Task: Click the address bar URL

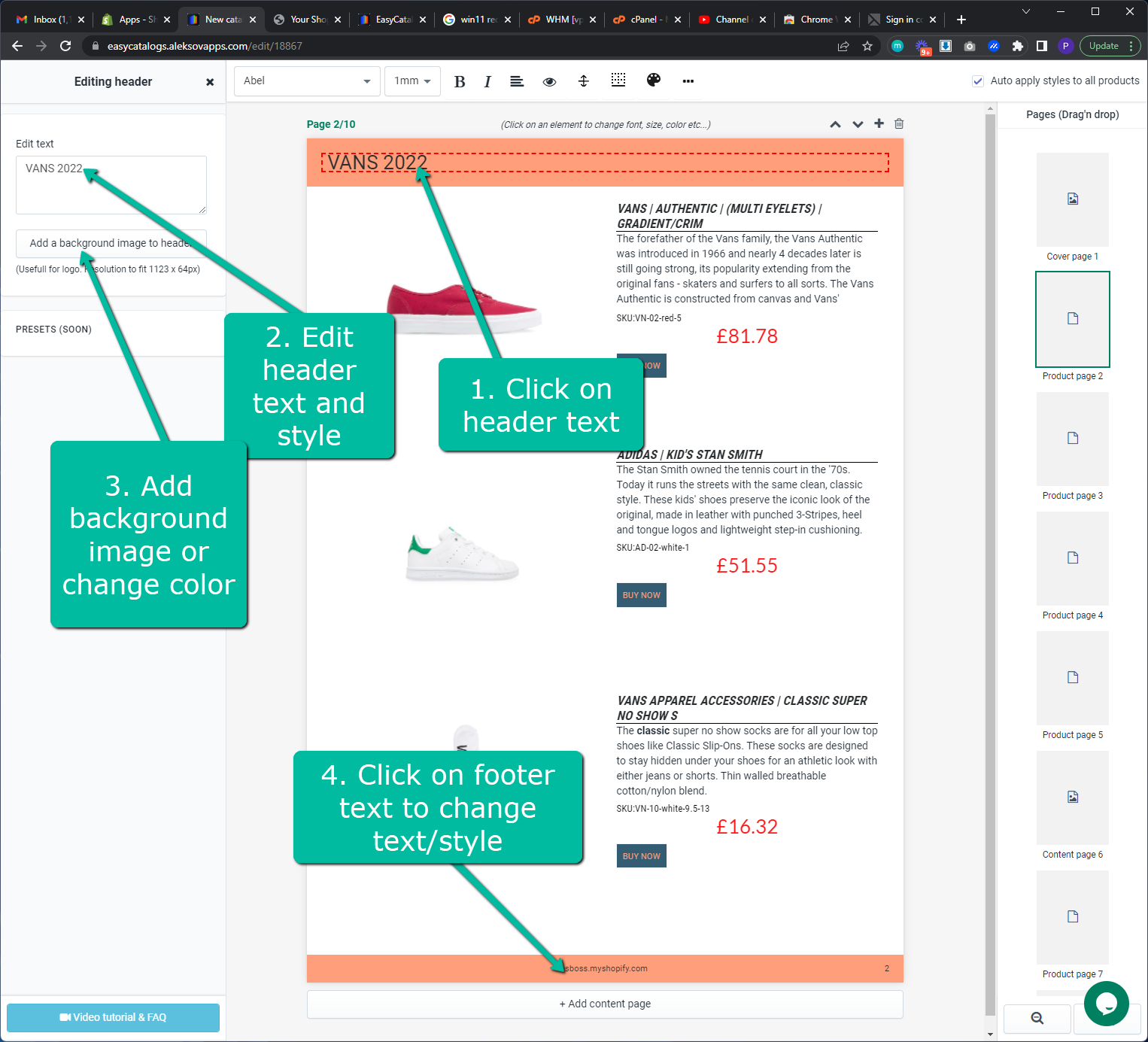Action: pos(205,46)
